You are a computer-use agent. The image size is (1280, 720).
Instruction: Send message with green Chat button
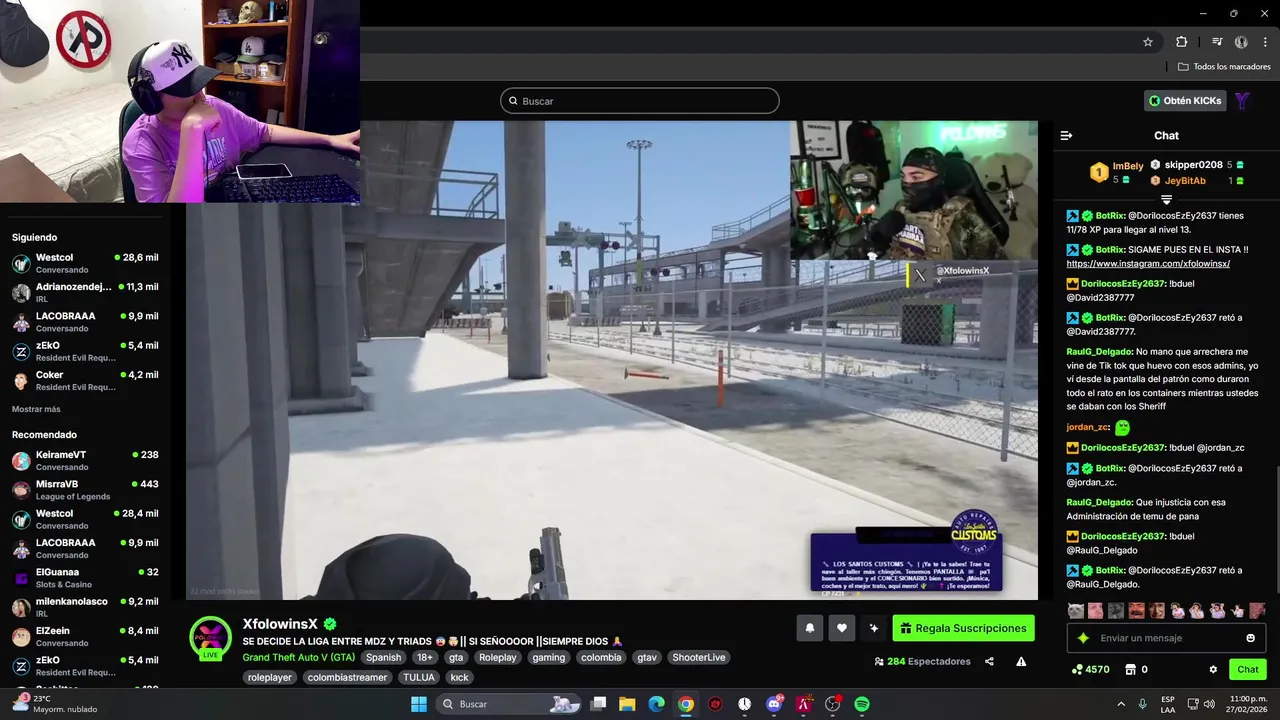click(1248, 669)
